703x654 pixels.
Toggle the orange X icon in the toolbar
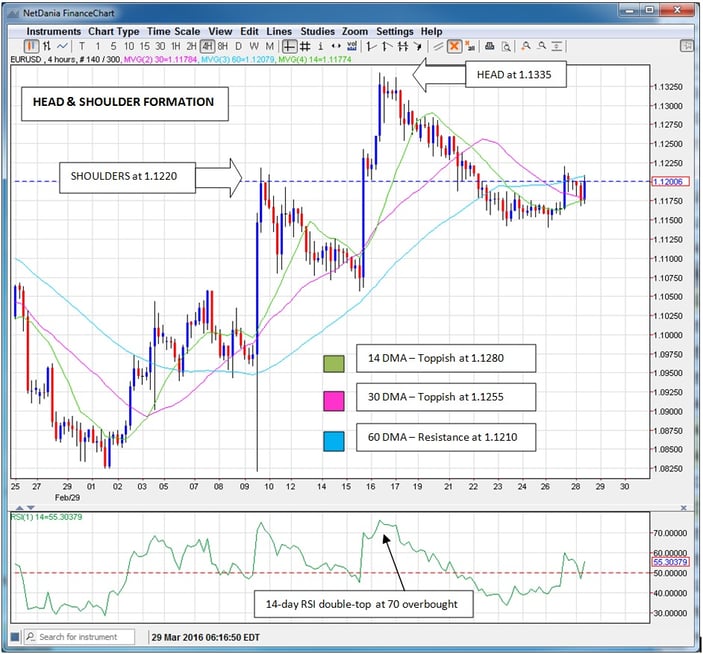coord(454,46)
